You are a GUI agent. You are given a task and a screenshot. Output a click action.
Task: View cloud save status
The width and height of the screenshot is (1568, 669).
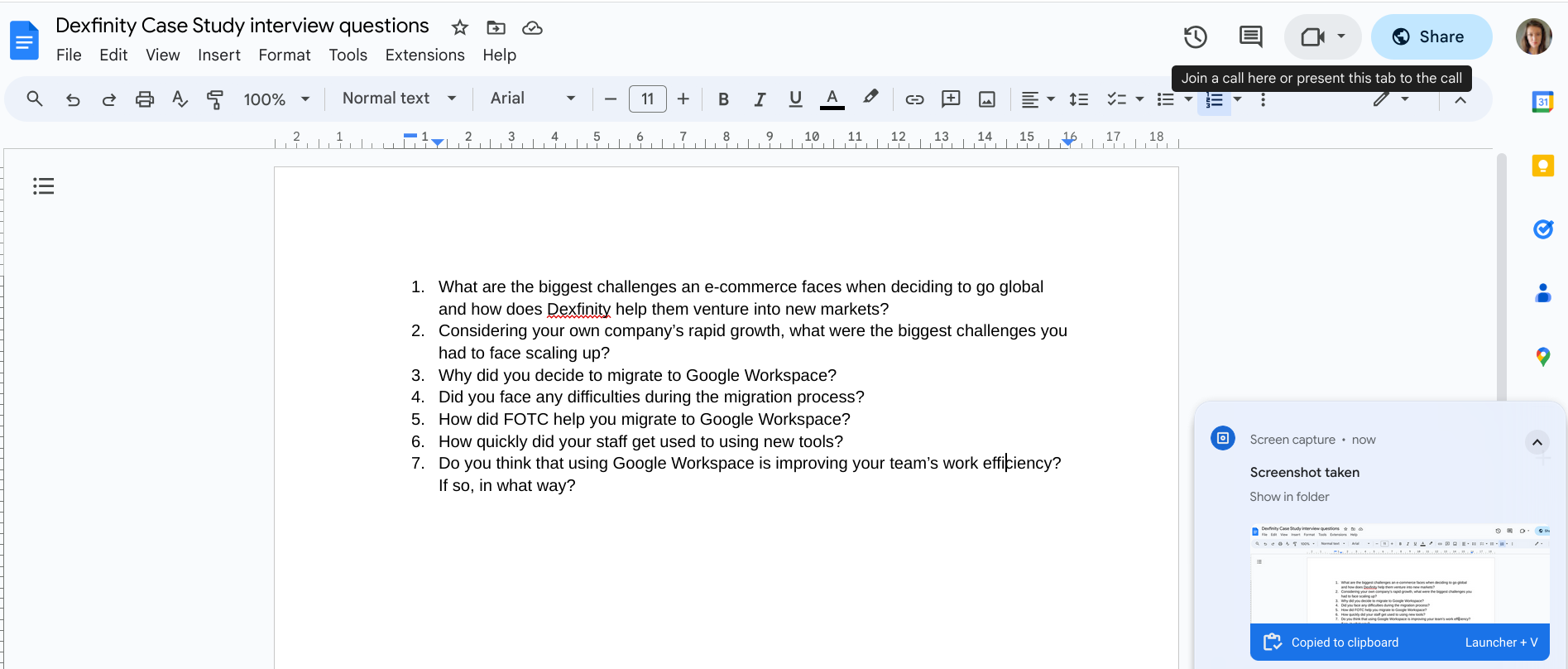pyautogui.click(x=532, y=27)
